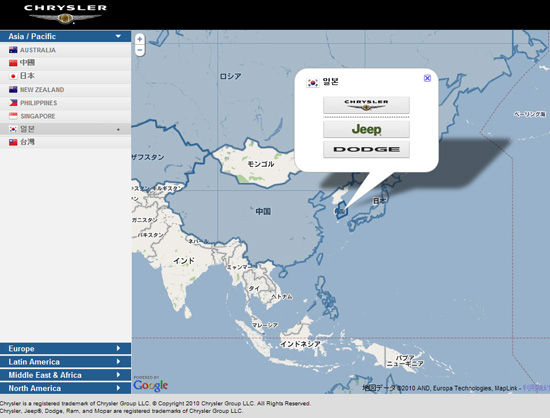This screenshot has height=418, width=550.
Task: Expand the Middle East & Africa region
Action: [x=66, y=375]
